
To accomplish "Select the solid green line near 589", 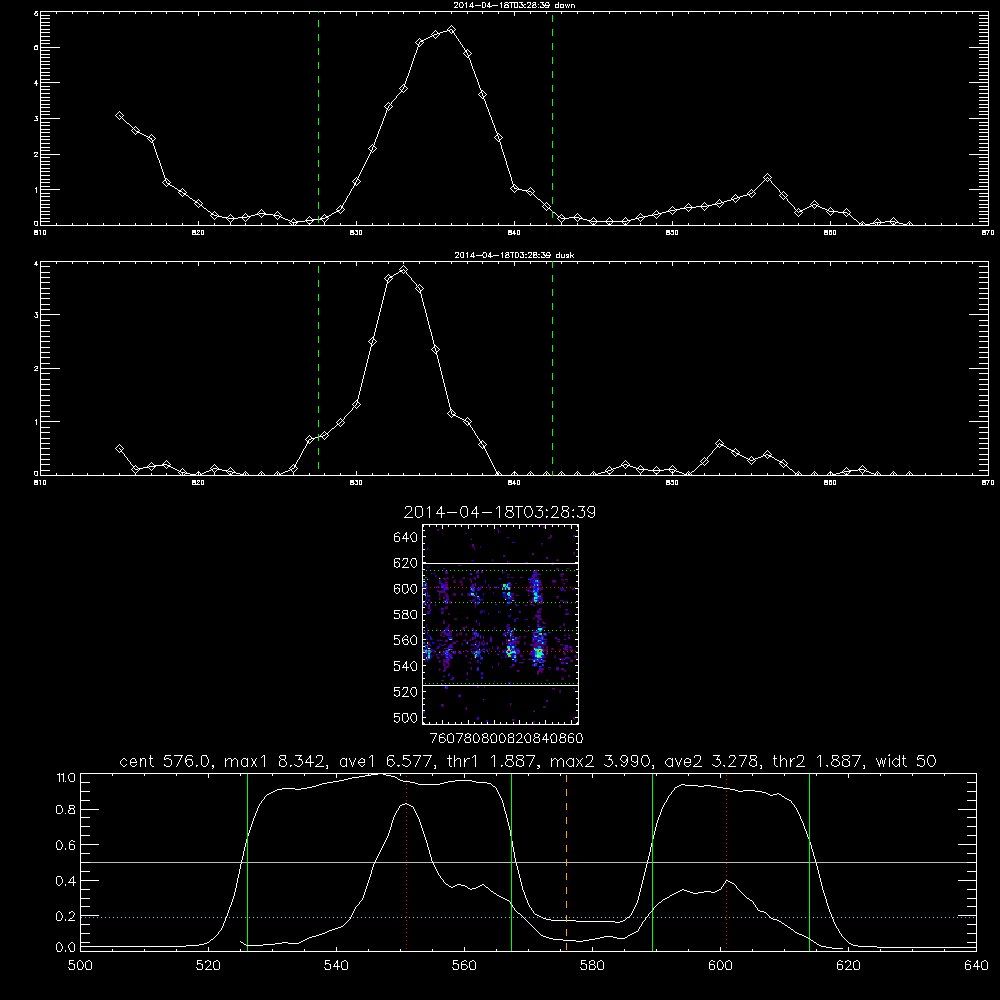I will click(652, 862).
